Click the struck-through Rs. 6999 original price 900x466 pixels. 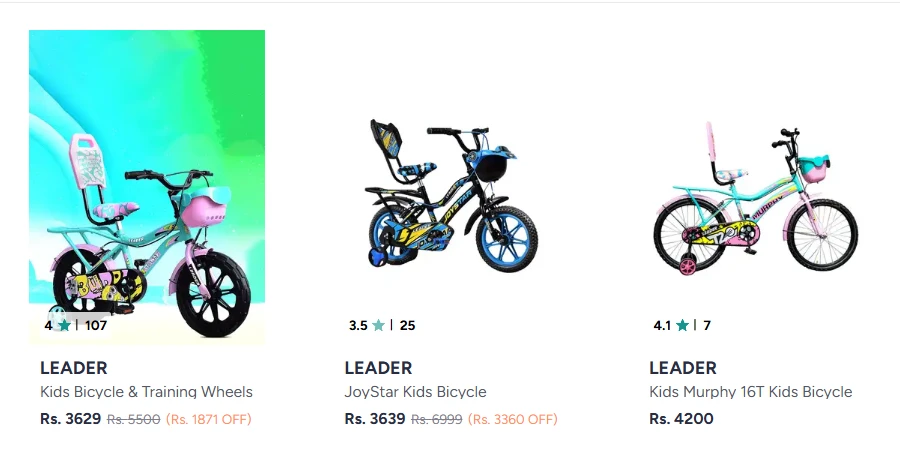click(x=437, y=420)
